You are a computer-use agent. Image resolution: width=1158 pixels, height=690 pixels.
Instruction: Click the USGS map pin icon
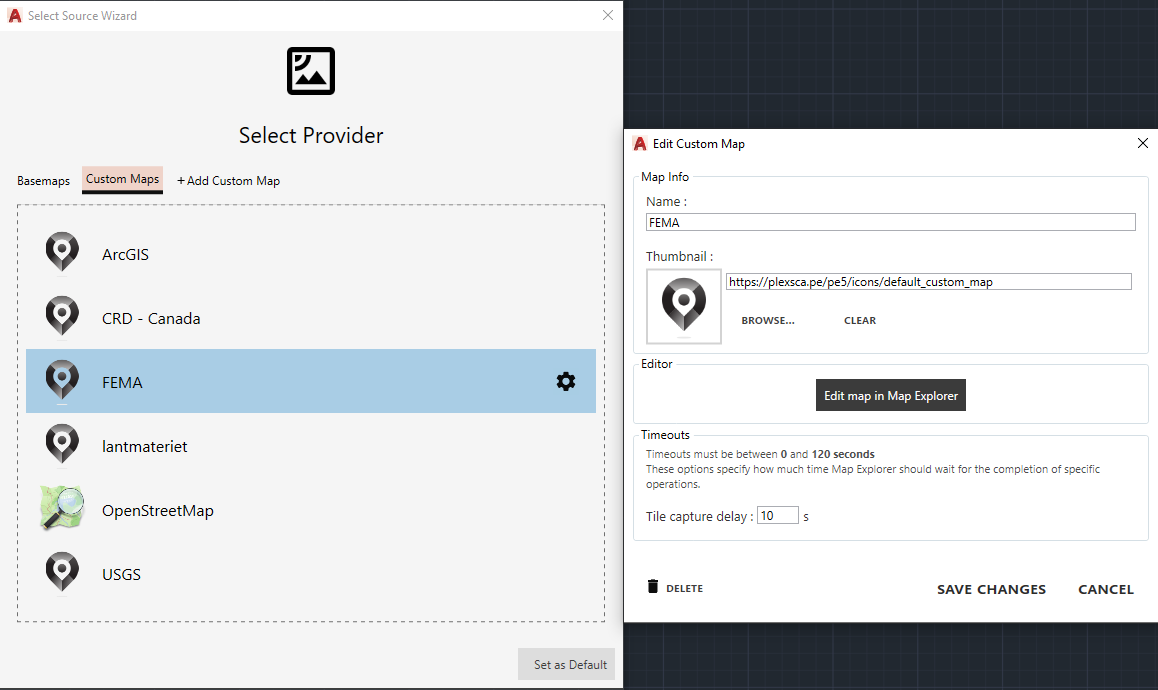pos(62,573)
